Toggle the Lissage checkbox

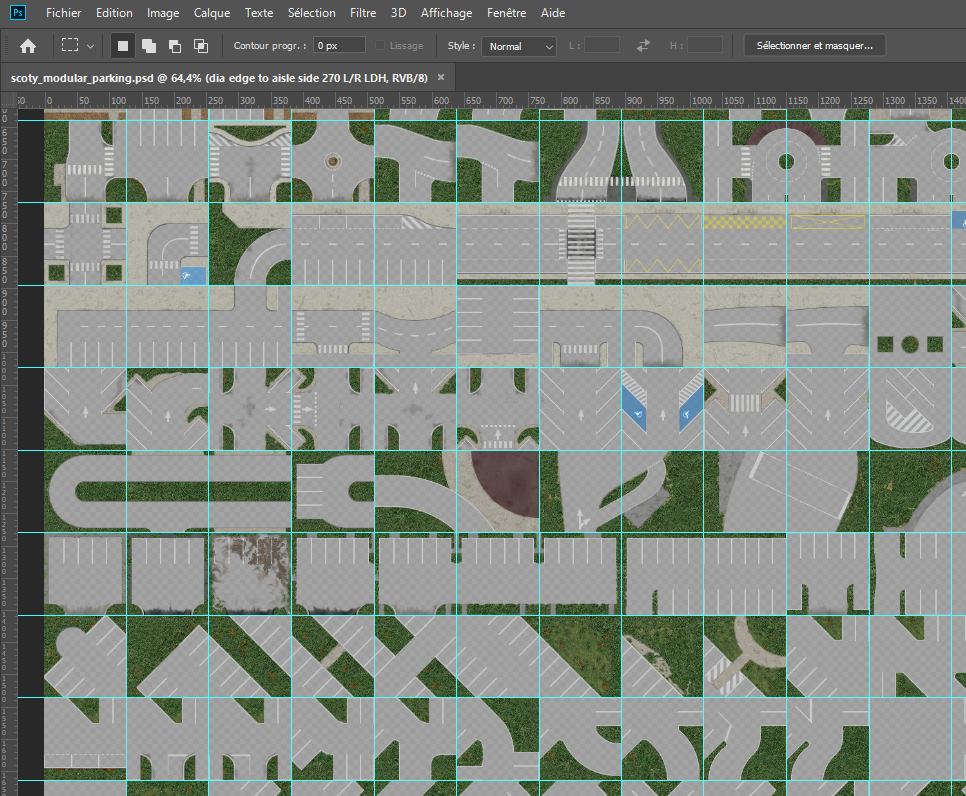click(380, 46)
